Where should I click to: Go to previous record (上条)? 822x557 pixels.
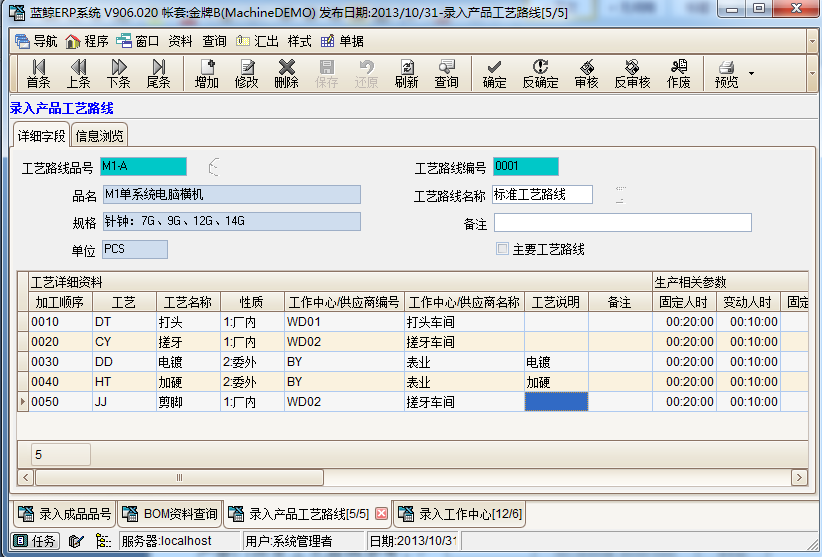pyautogui.click(x=78, y=74)
